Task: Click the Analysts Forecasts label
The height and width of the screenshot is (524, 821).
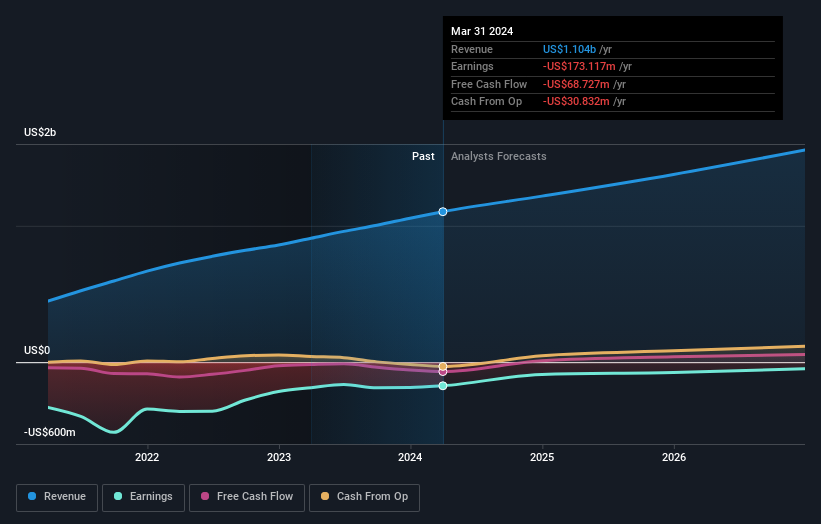Action: [498, 156]
